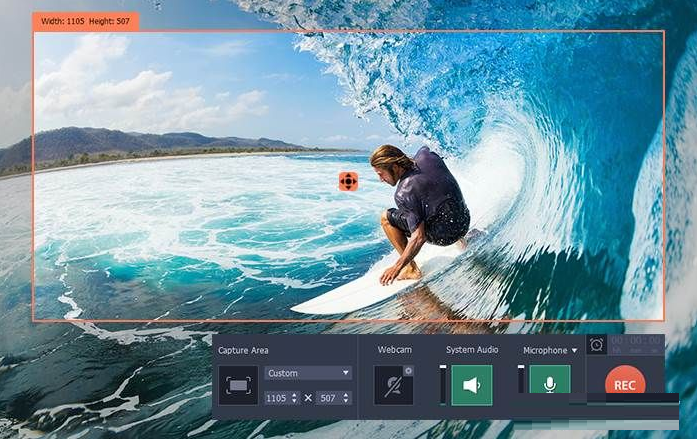697x439 pixels.
Task: Expand the Microphone device dropdown arrow
Action: pyautogui.click(x=575, y=351)
